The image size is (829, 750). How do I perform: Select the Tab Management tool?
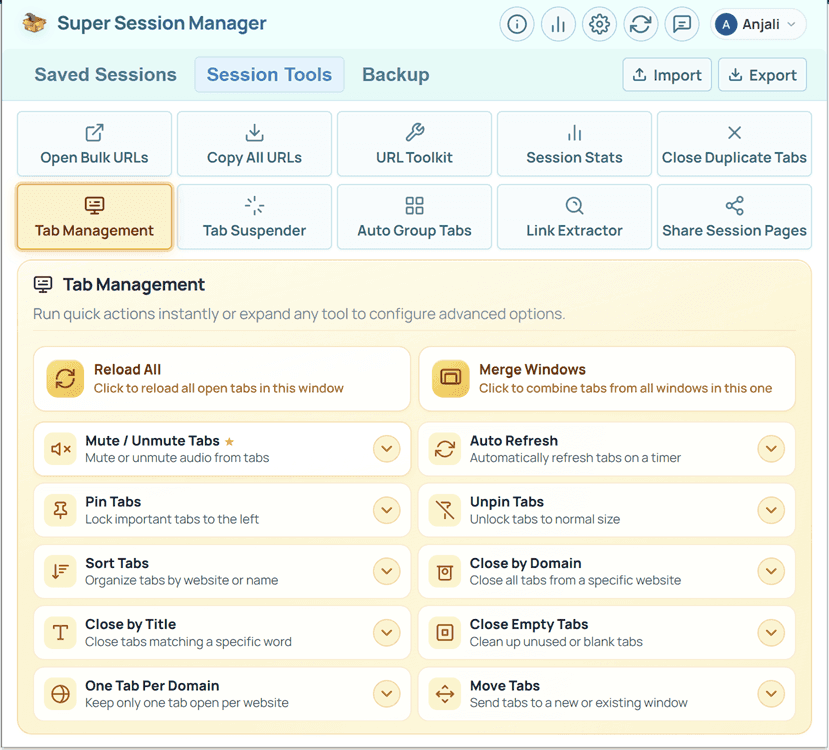94,217
